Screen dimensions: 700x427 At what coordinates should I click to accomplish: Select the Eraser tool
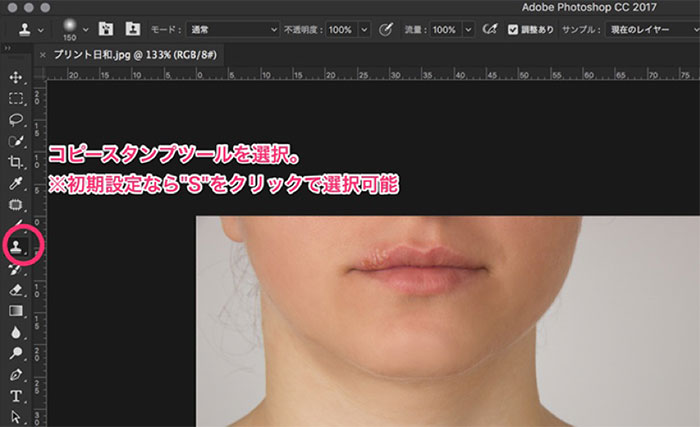[16, 290]
